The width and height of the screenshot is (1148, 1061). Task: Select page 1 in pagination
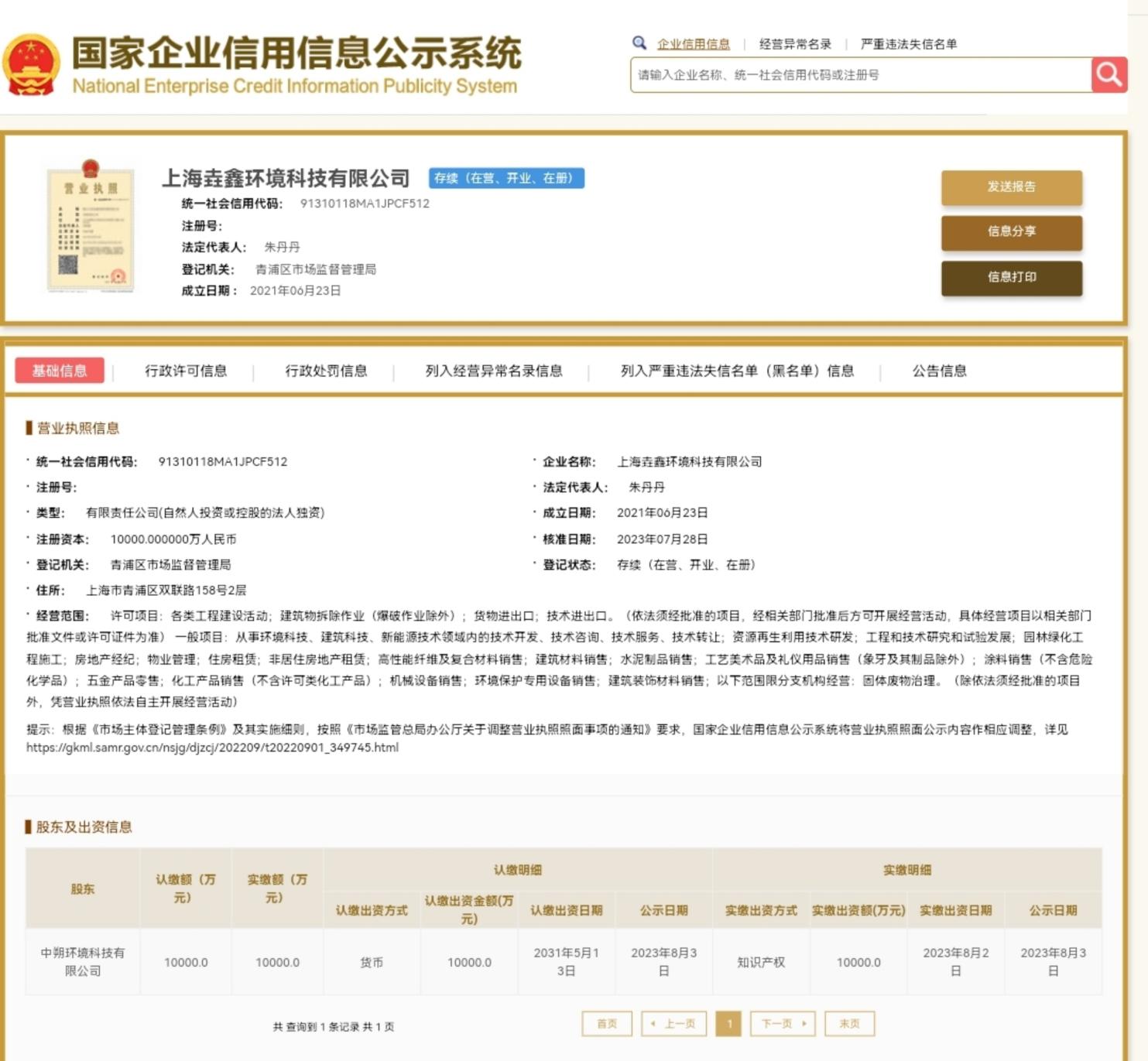(728, 1023)
